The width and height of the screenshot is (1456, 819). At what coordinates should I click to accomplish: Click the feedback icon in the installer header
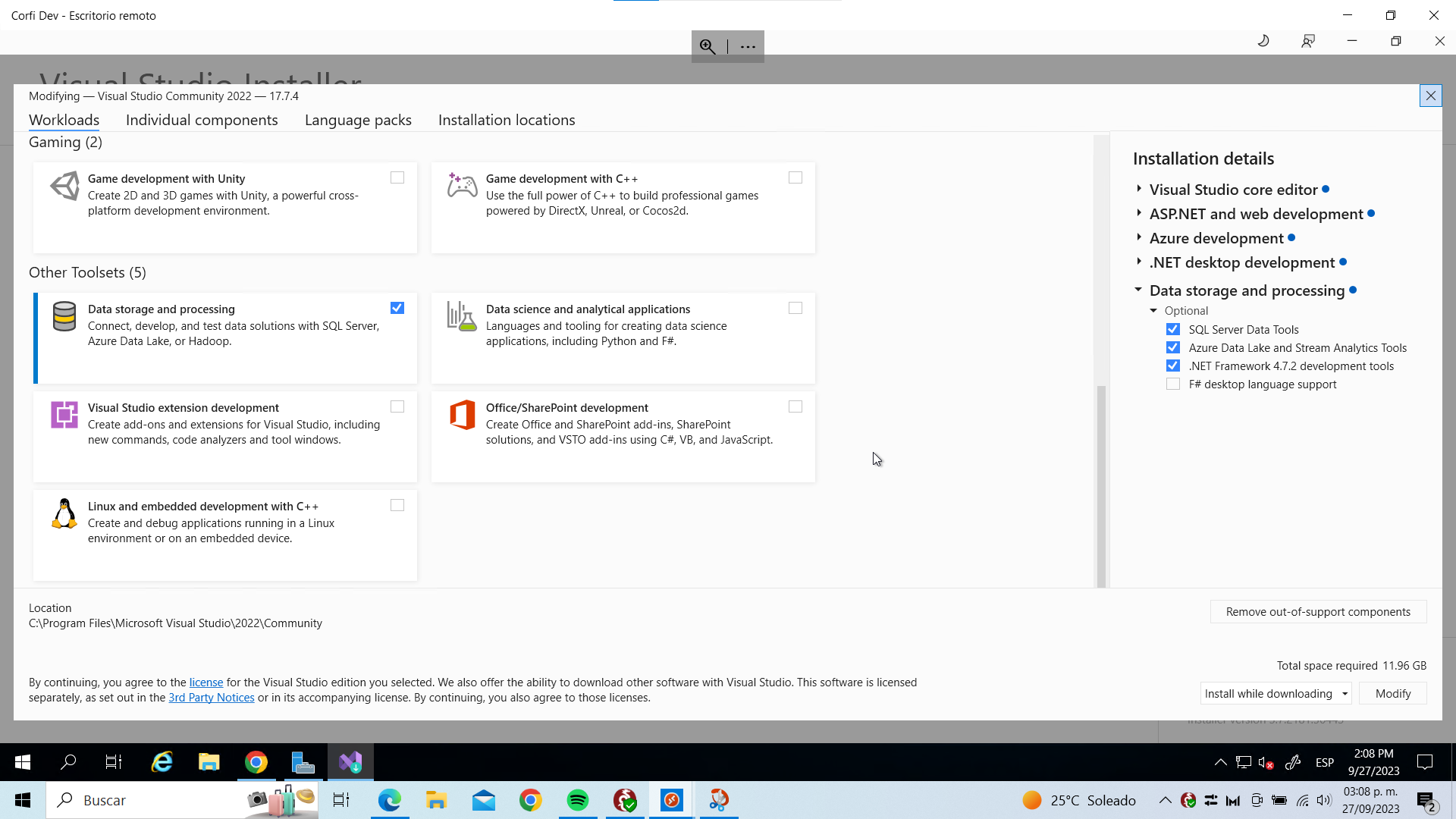pos(1308,41)
